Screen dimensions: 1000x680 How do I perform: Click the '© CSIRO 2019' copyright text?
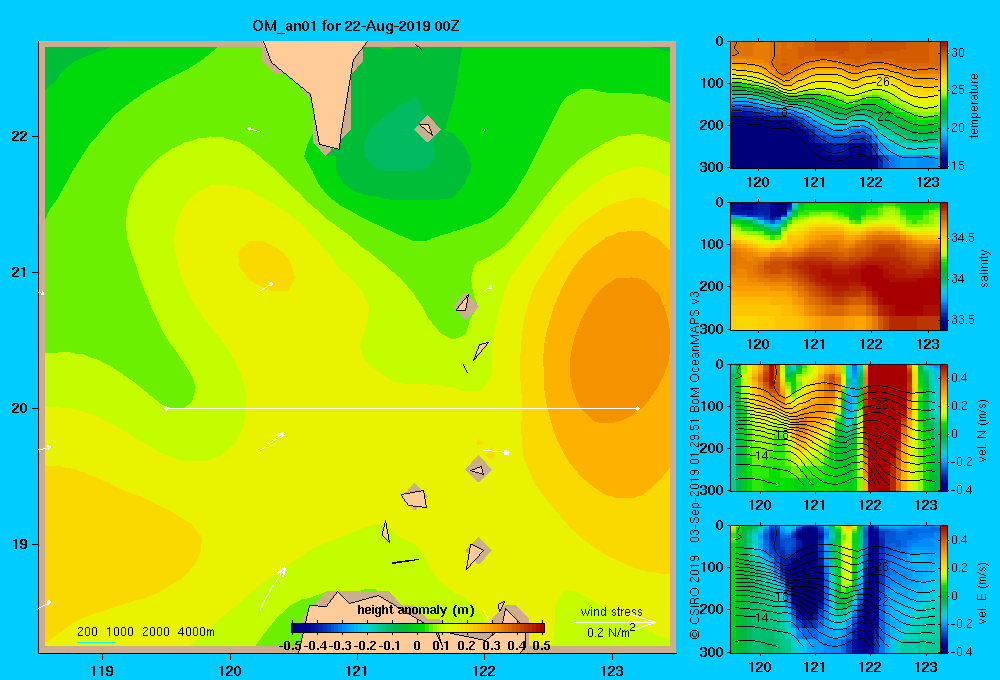click(695, 596)
